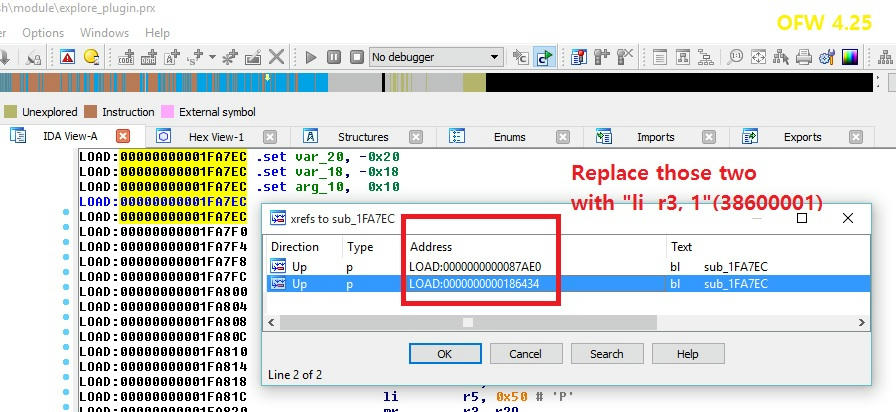Click the delete watch X toolbar icon
Screen dimensions: 896x412
625,57
